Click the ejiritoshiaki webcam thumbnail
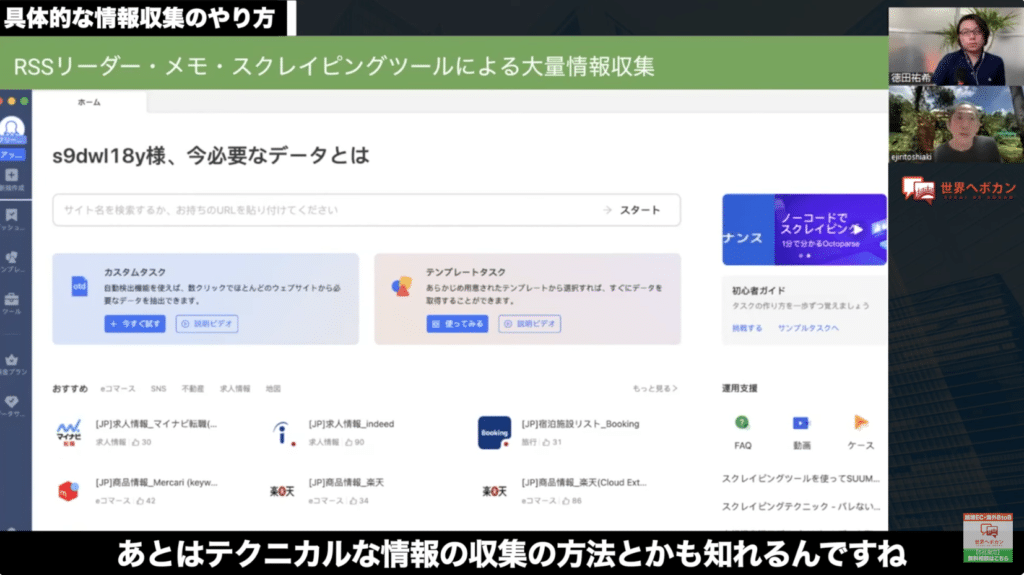 956,124
